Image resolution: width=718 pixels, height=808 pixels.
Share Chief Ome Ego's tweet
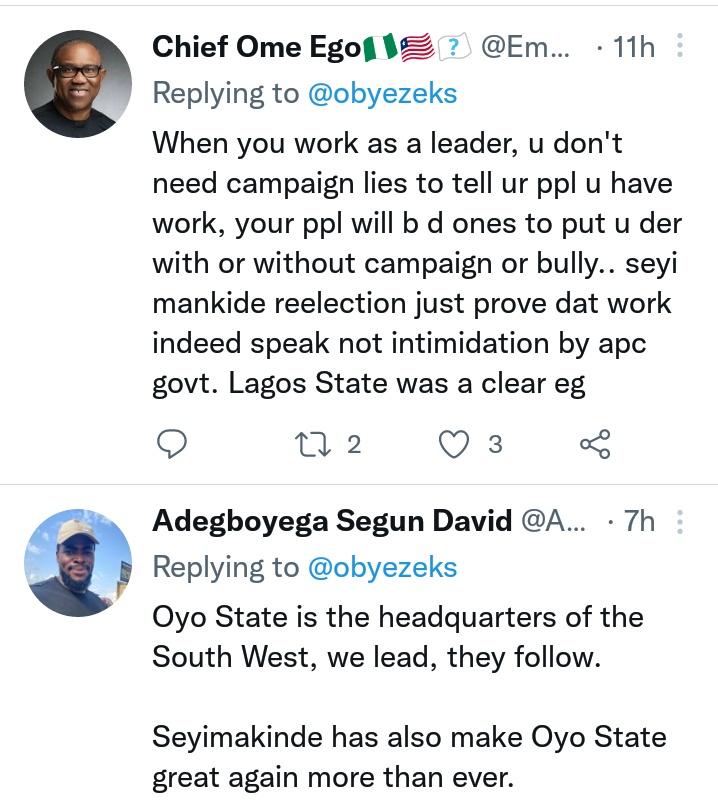[595, 444]
